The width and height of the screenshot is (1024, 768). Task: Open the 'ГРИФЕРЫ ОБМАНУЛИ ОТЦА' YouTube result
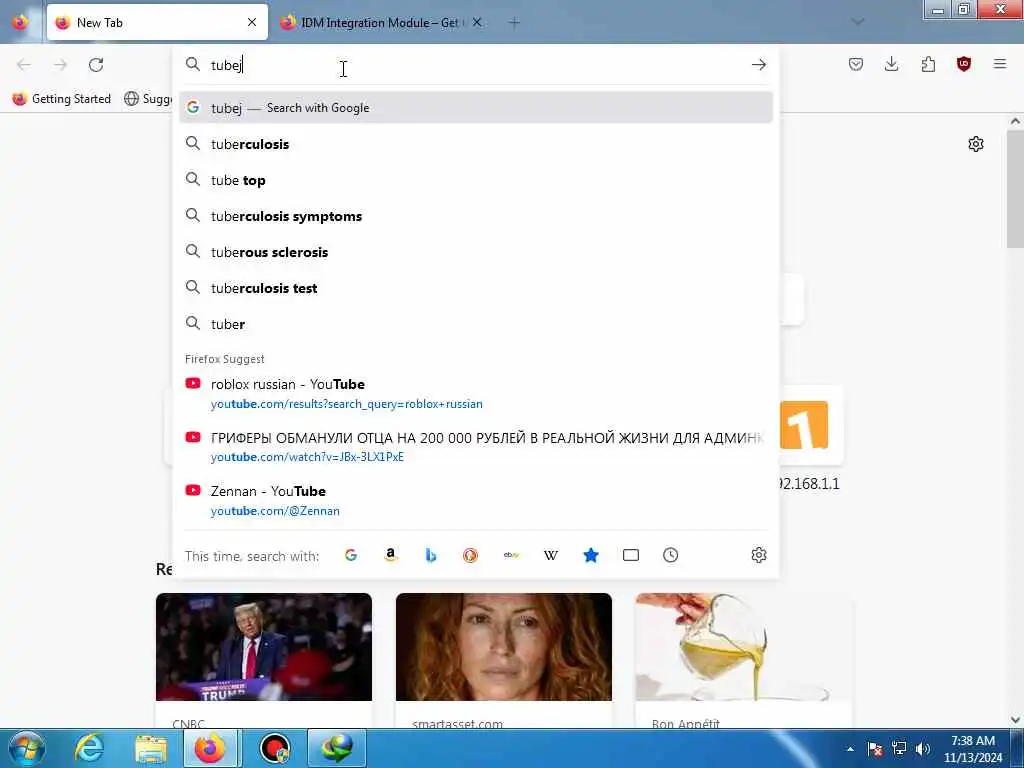(x=475, y=447)
